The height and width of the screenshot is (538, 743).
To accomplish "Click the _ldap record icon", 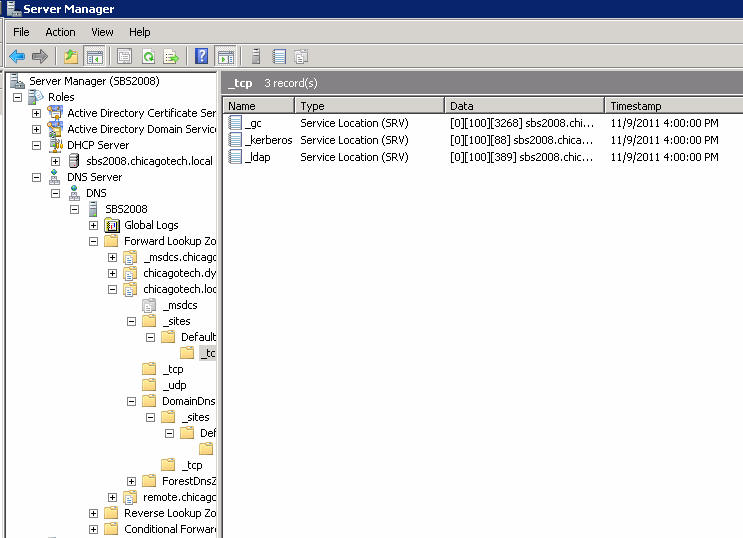I will [235, 157].
